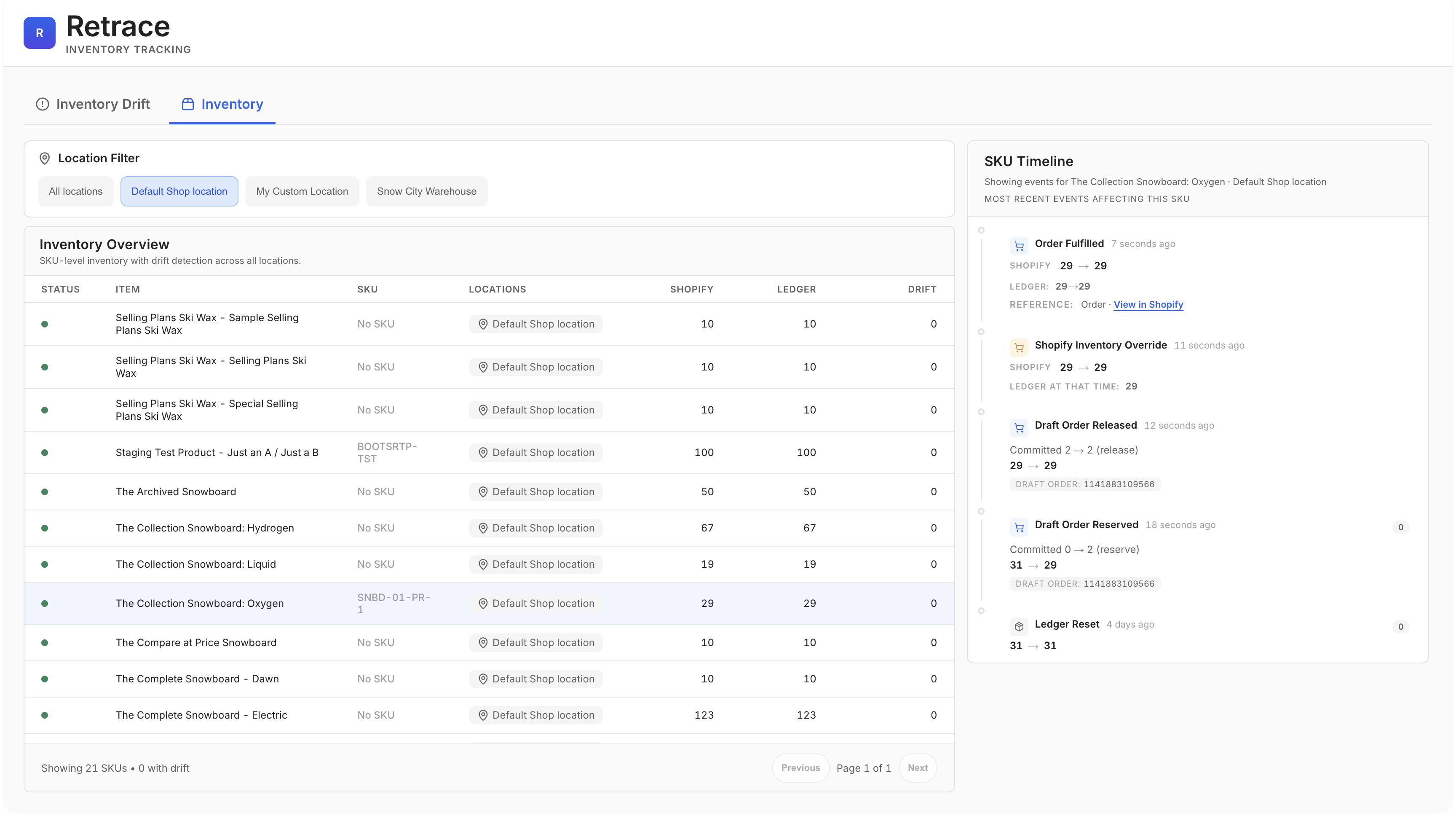Click the LEDGER column header

coord(796,289)
